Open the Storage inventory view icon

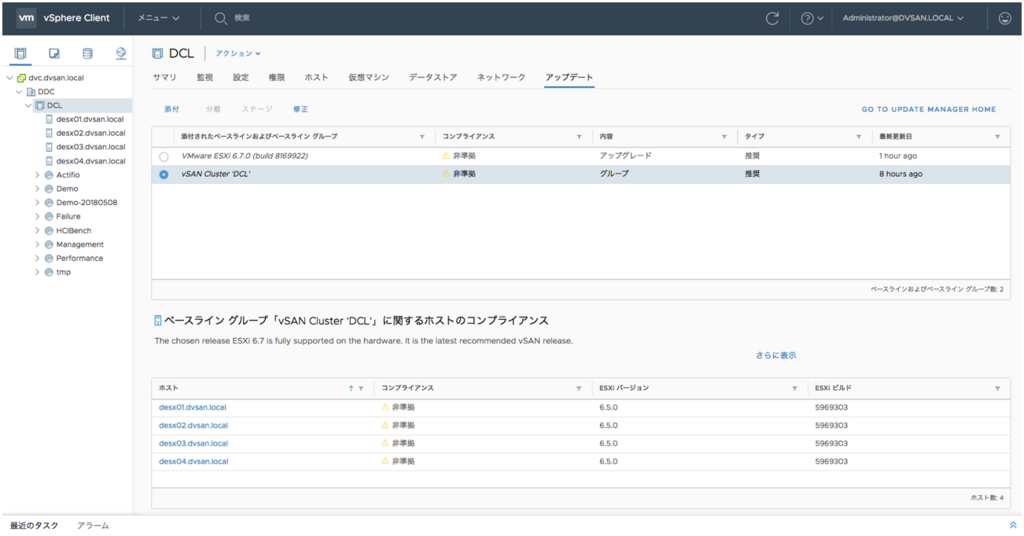coord(88,54)
